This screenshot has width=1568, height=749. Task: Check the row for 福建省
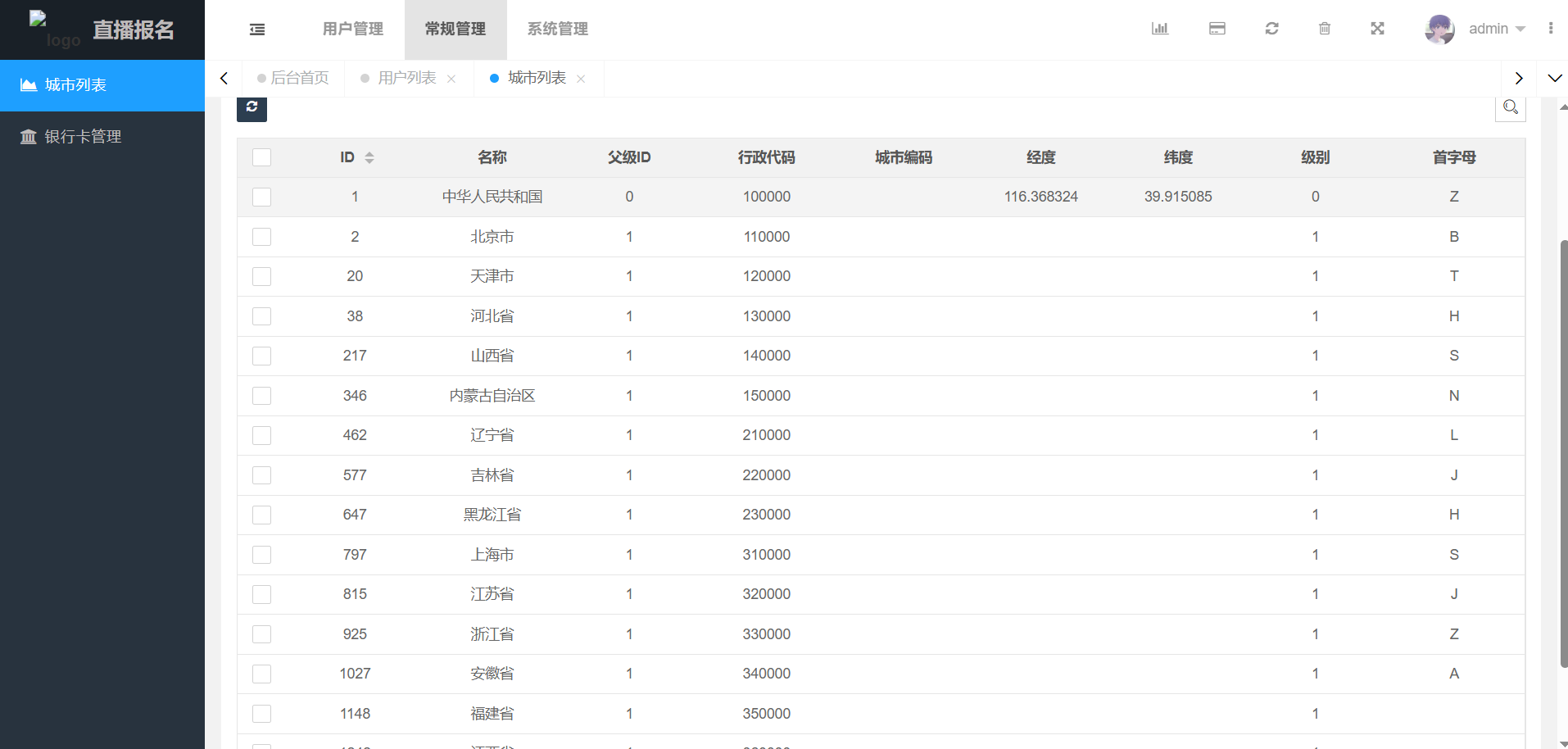[x=262, y=714]
